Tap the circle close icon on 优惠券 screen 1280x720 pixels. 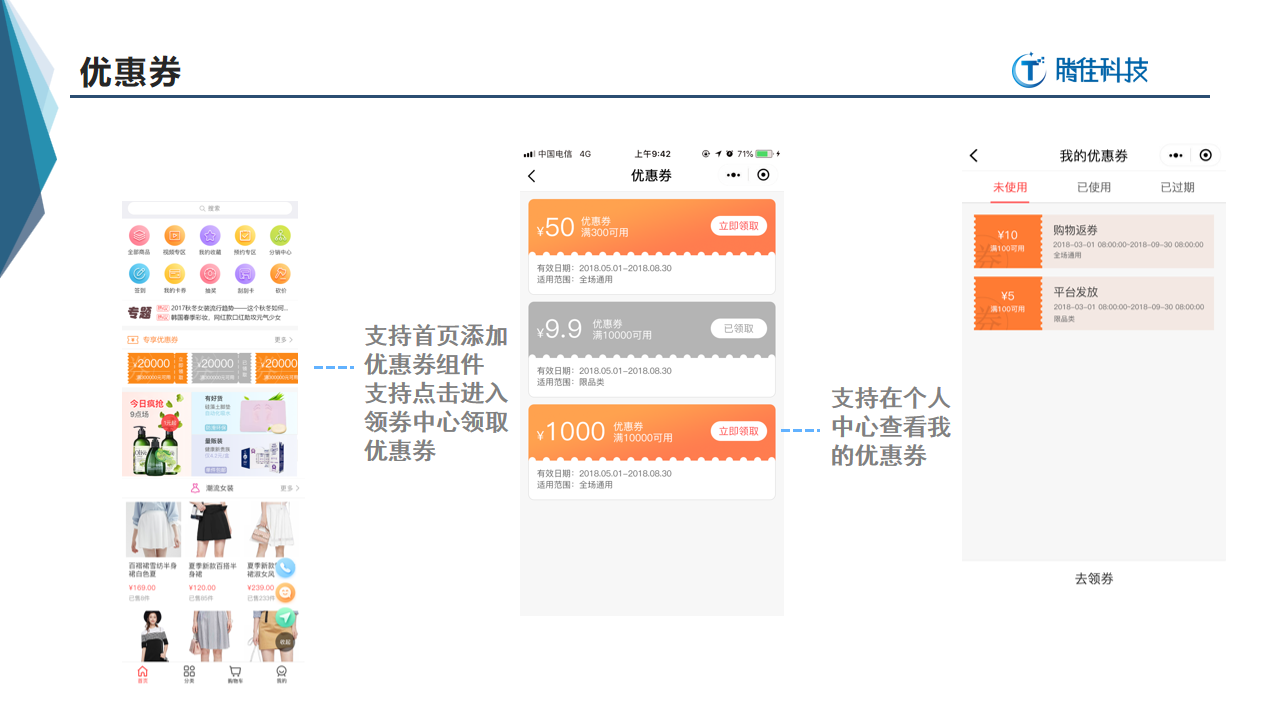point(764,175)
